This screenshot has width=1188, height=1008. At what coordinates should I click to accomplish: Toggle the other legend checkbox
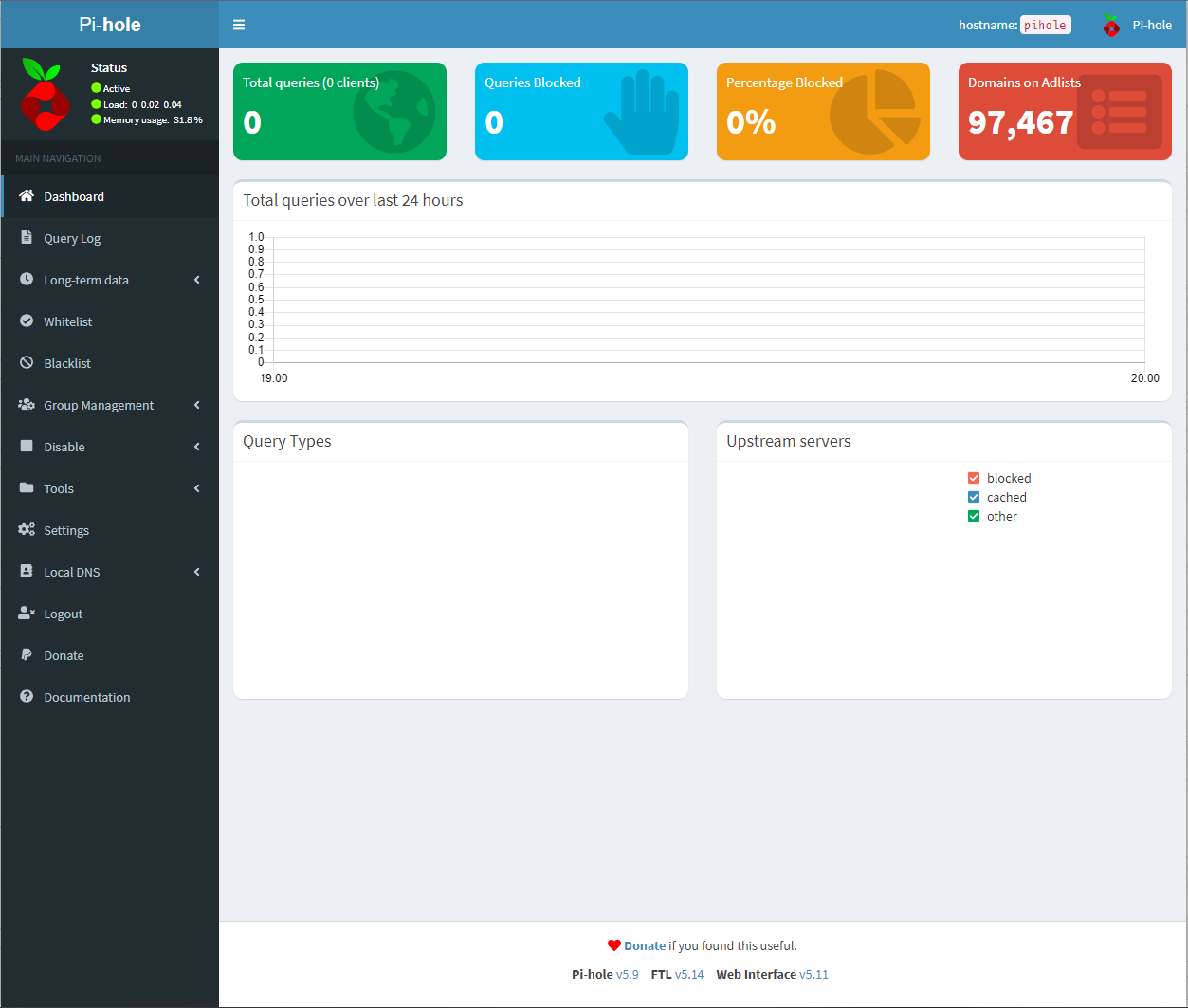(x=974, y=517)
